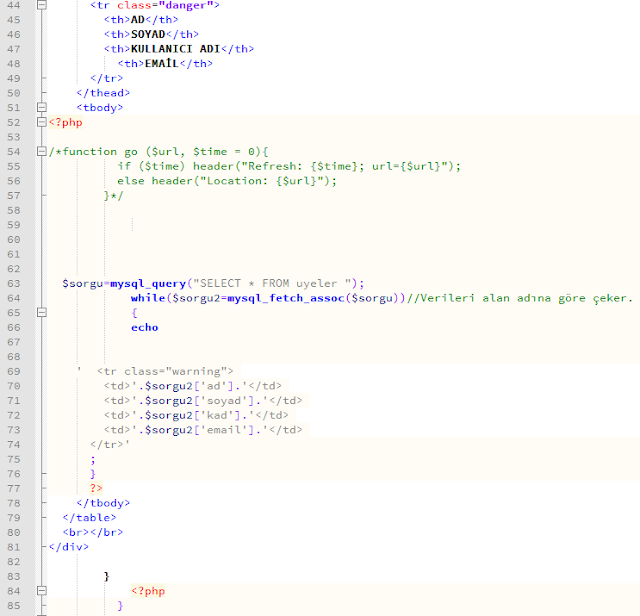Click the 'while' keyword on line 64
Screen dimensions: 640x616
point(148,298)
